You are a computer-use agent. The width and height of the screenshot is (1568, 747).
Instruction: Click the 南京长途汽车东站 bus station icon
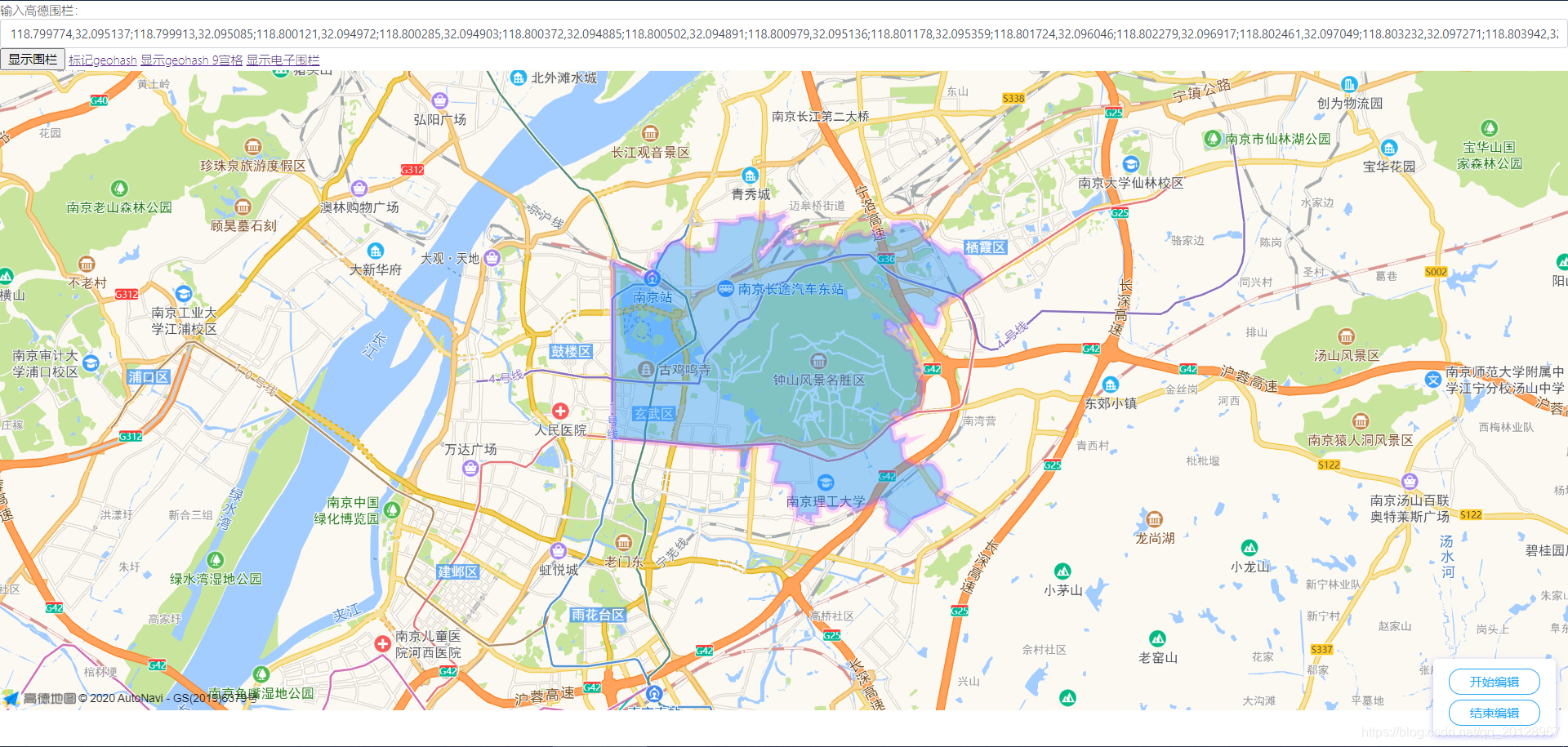coord(725,290)
